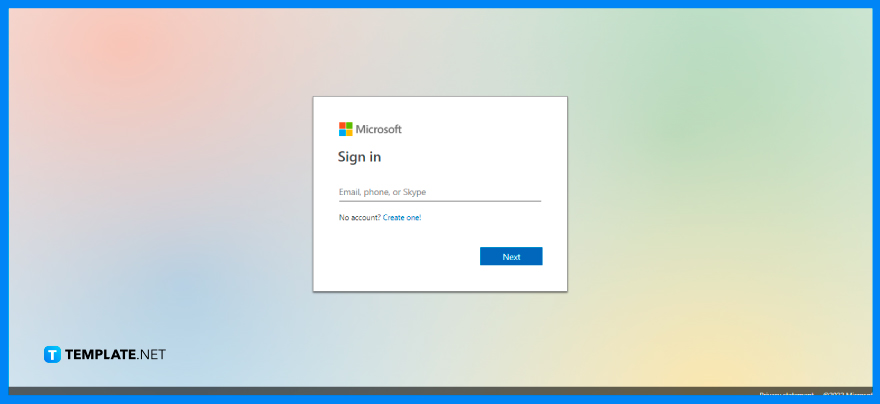Viewport: 880px width, 404px height.
Task: Click blank card space left of Next button
Action: [x=400, y=257]
